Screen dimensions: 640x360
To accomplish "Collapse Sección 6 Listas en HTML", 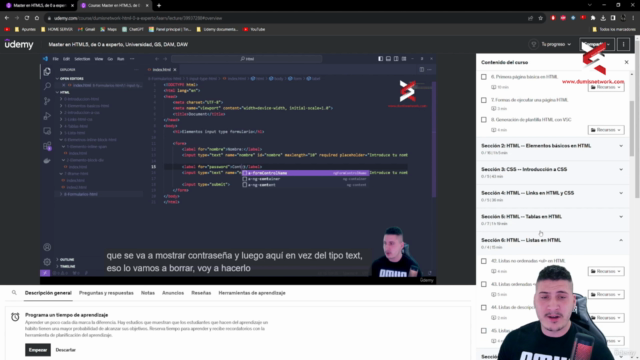I will pyautogui.click(x=553, y=244).
